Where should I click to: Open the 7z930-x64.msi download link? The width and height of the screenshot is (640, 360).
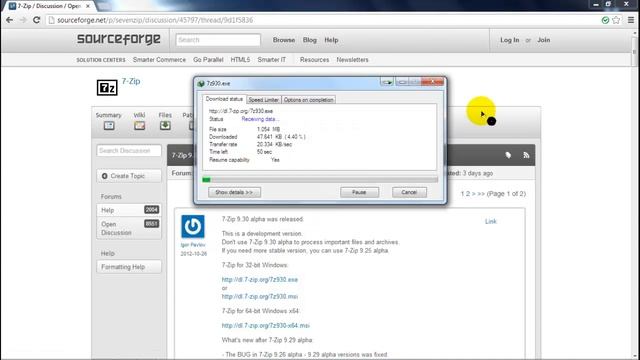point(266,325)
